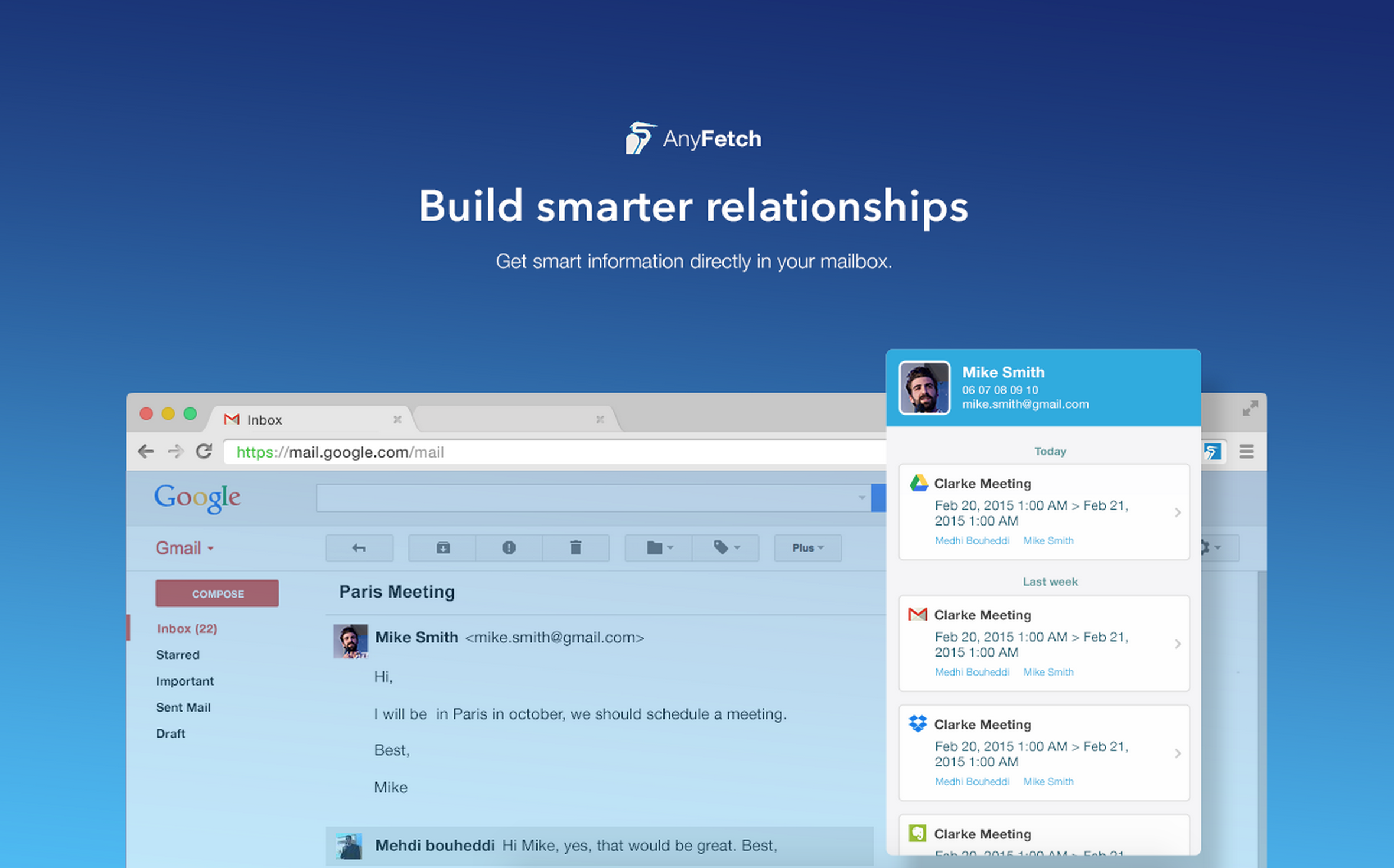Click the Gmail search field
The width and height of the screenshot is (1394, 868).
593,498
